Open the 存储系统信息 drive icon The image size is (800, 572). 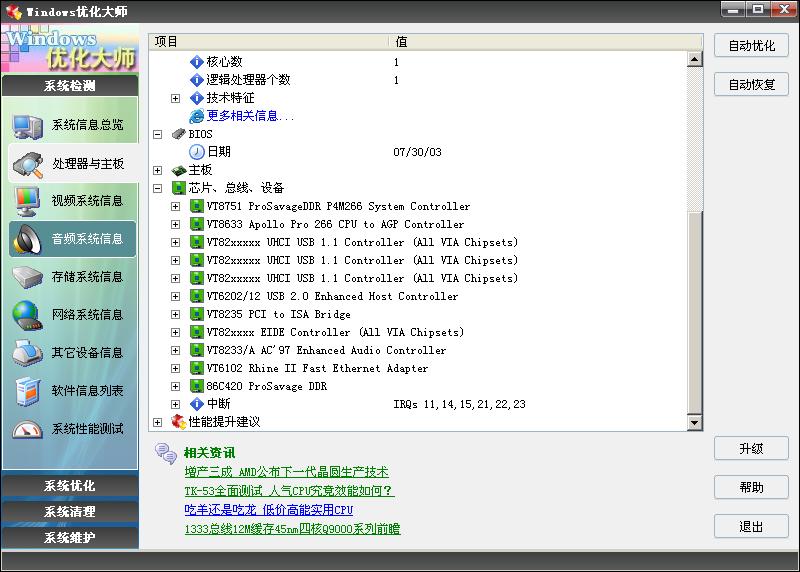(x=28, y=277)
